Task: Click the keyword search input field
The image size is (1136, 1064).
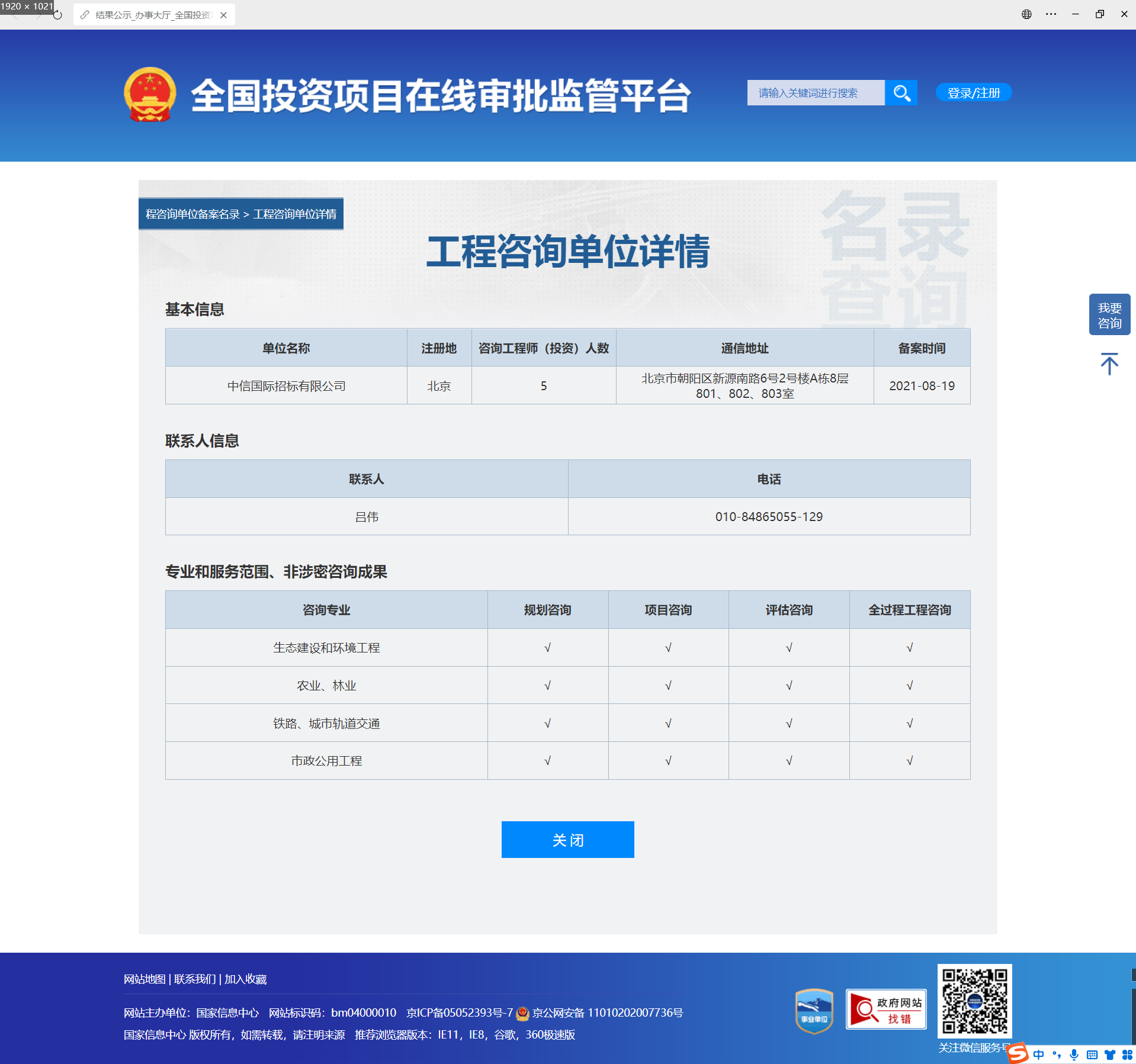Action: click(817, 92)
